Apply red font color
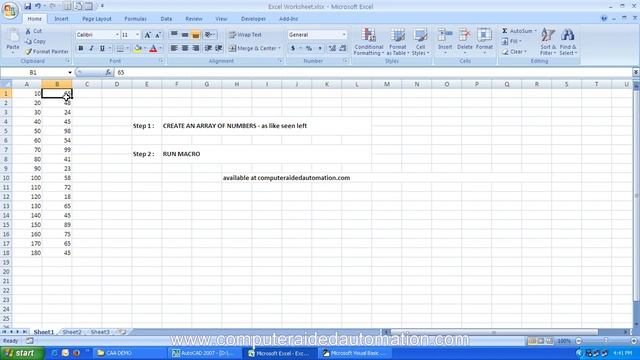This screenshot has height=360, width=640. [x=153, y=48]
